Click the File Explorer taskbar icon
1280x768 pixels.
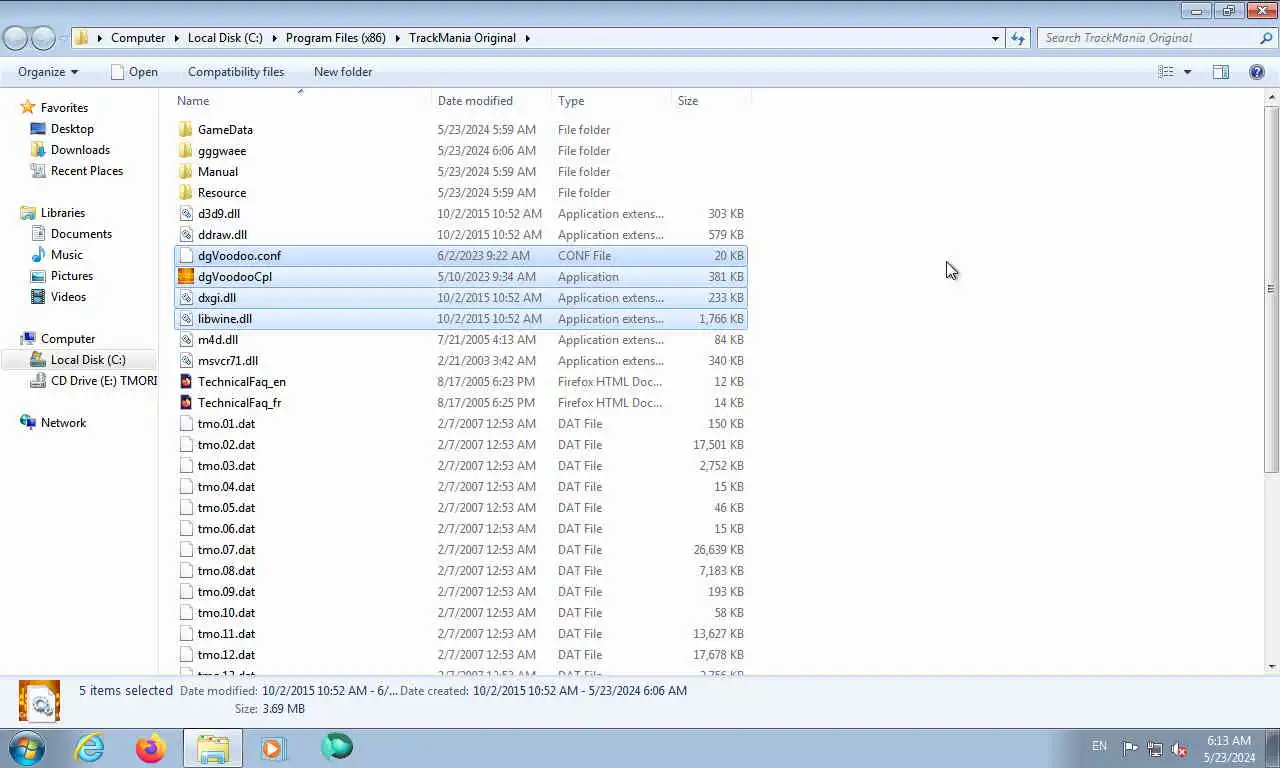coord(212,747)
